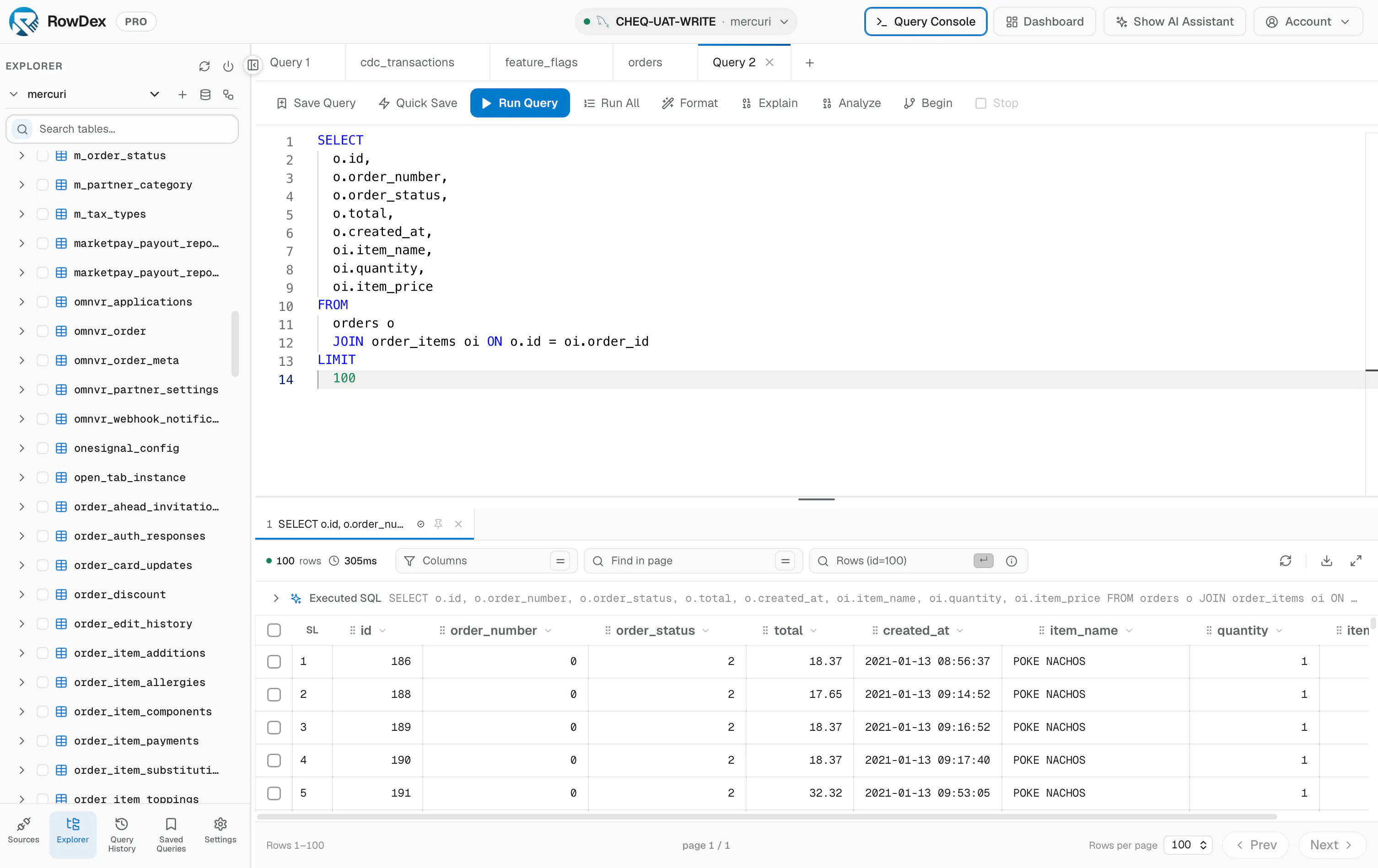1378x868 pixels.
Task: Switch to the feature_flags tab
Action: [x=541, y=62]
